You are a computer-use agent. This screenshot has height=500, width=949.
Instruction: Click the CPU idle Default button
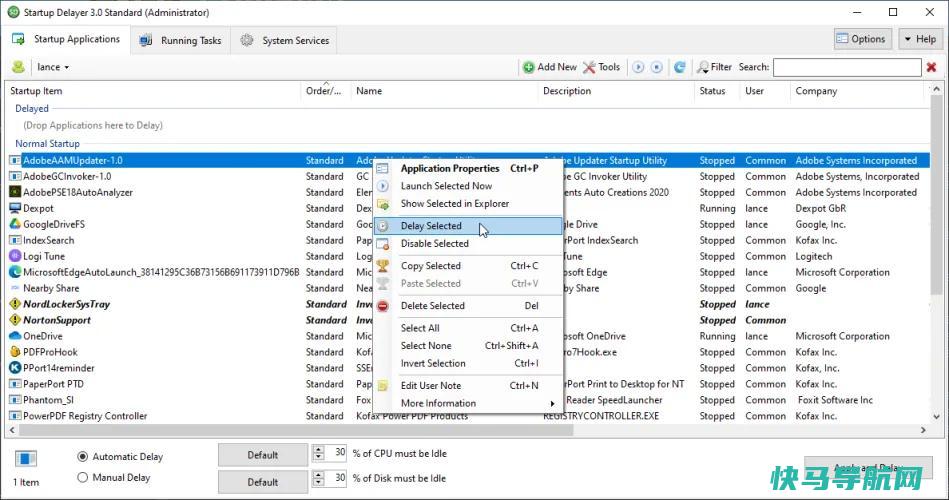[x=263, y=455]
